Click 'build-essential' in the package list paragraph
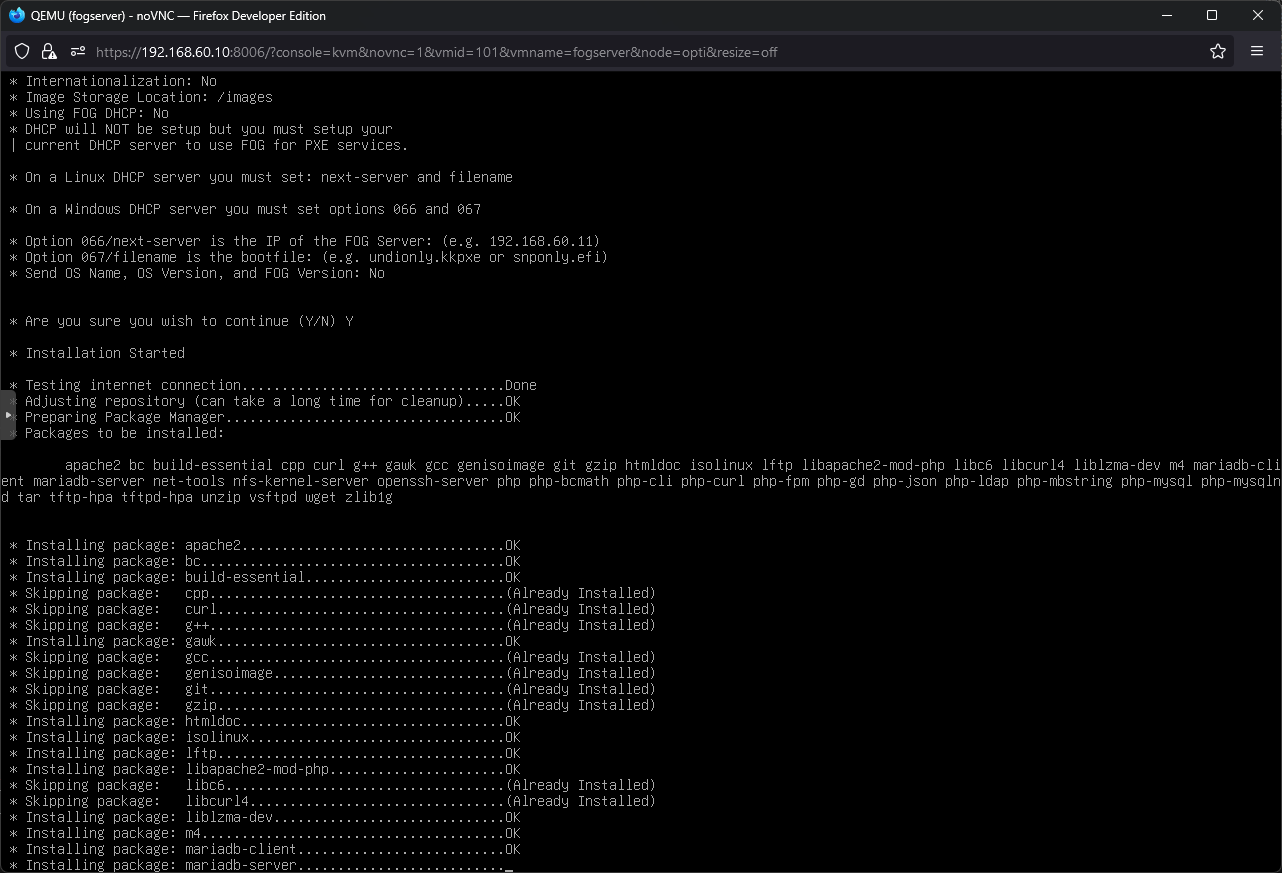The width and height of the screenshot is (1282, 873). [x=213, y=465]
